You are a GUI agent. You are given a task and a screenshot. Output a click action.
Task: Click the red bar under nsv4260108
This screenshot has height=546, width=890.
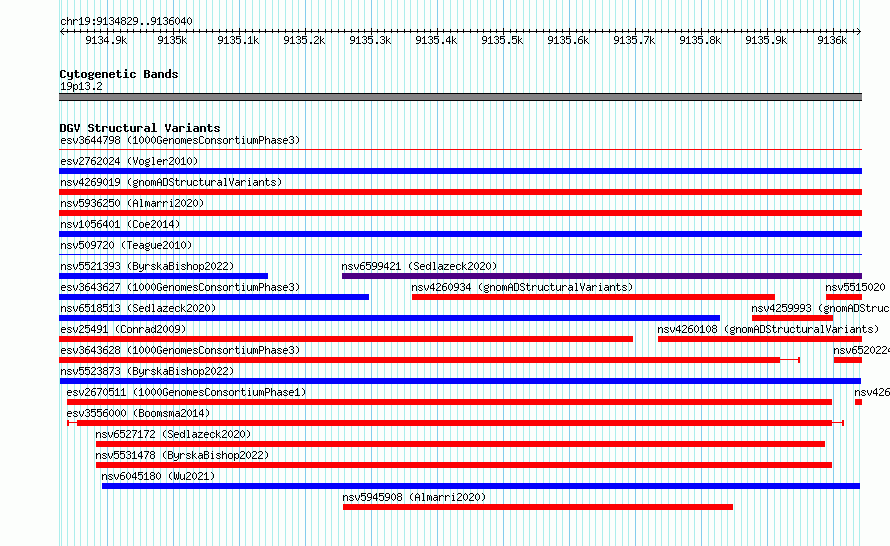760,339
